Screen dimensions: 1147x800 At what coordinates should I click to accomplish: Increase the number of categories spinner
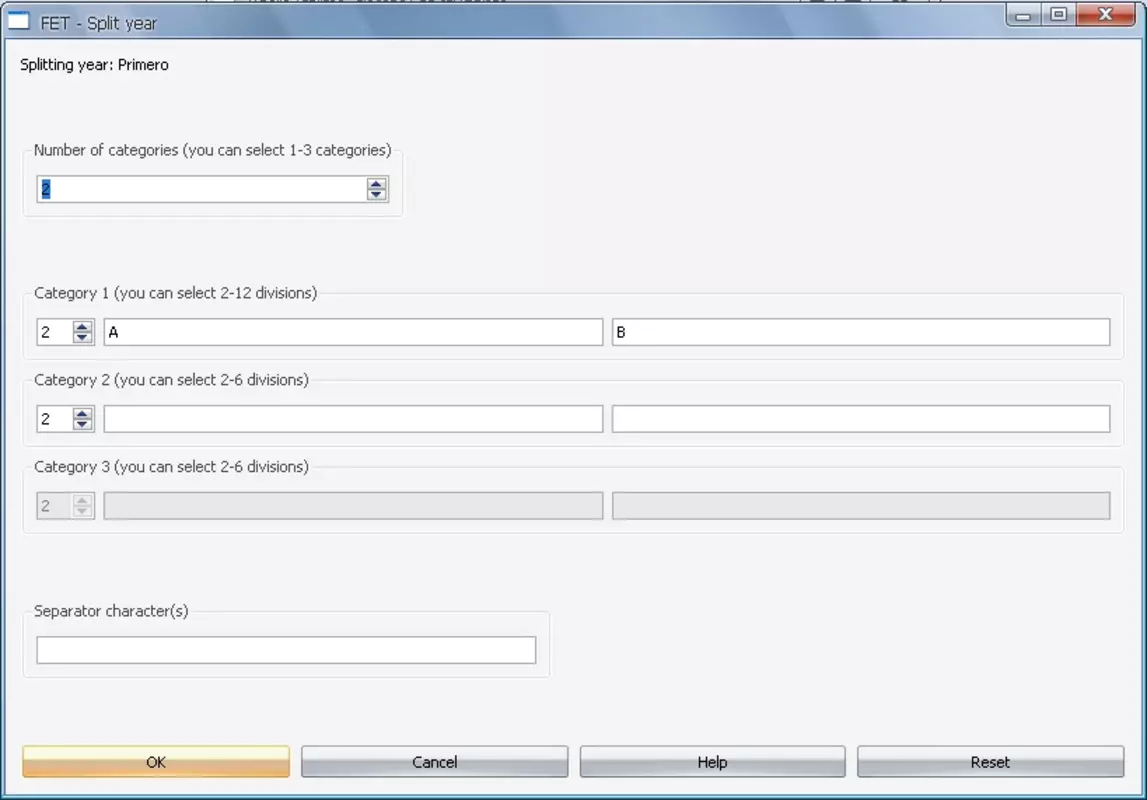(377, 184)
